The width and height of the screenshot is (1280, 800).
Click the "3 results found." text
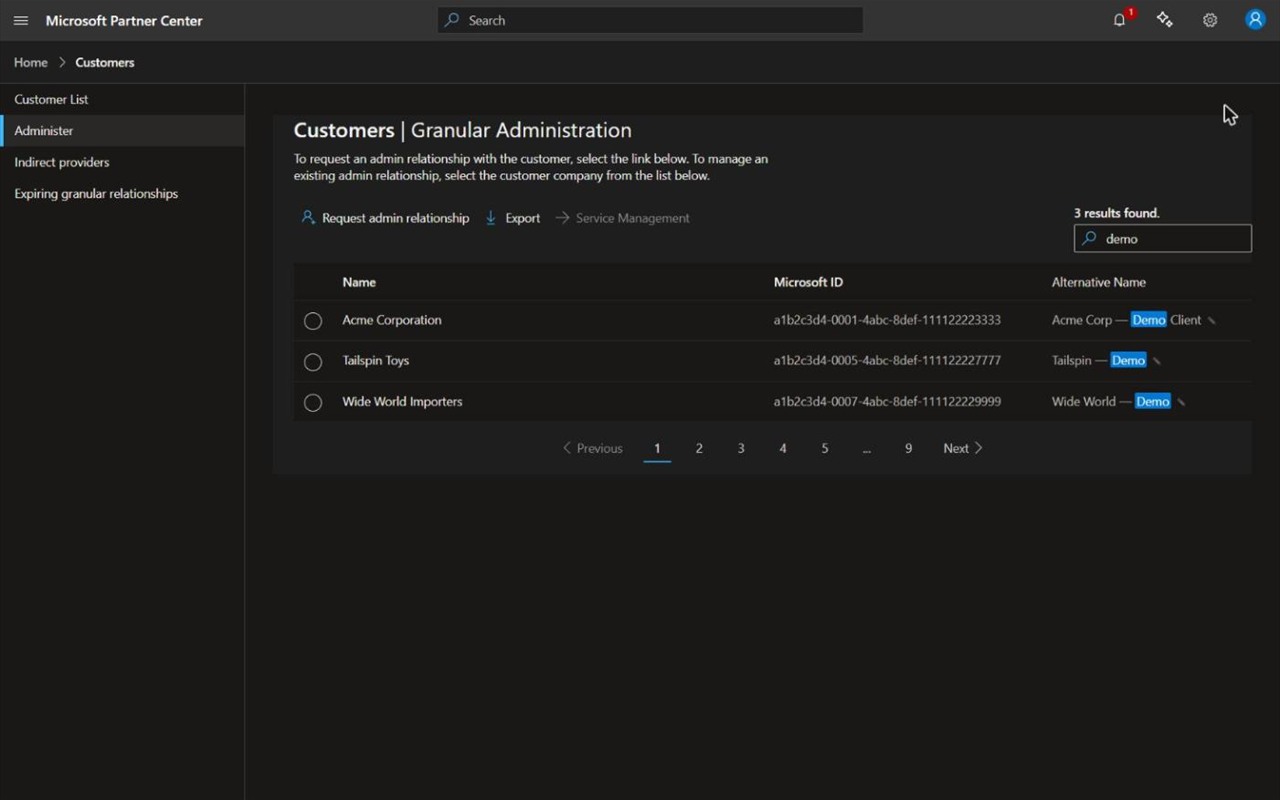(x=1117, y=213)
